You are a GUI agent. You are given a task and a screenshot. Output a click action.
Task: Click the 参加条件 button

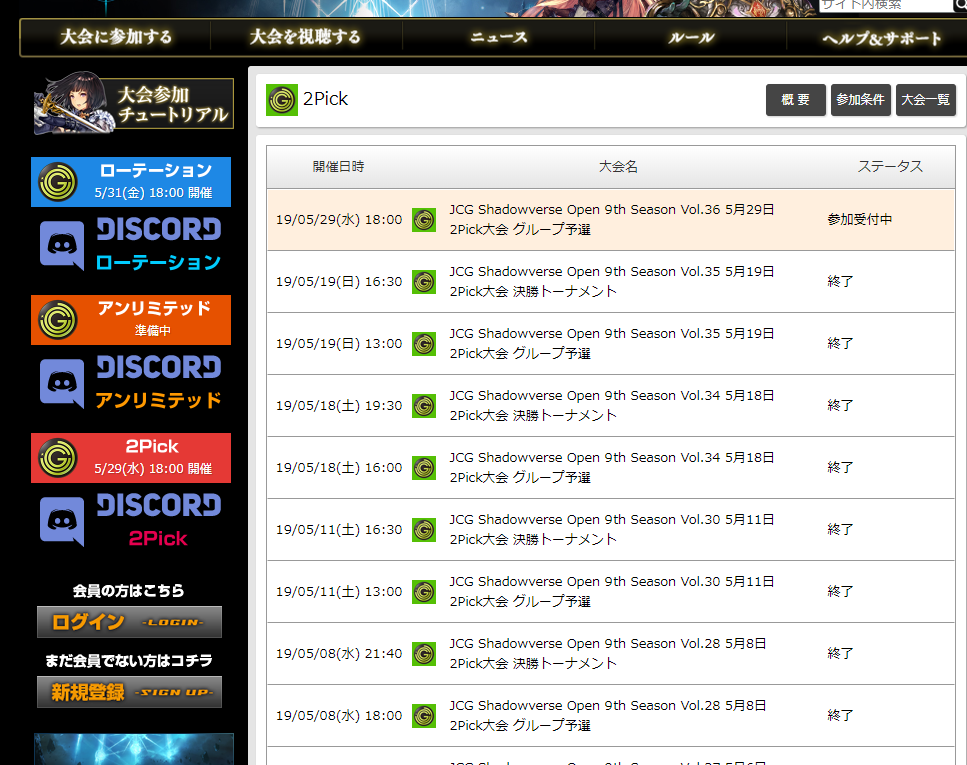860,99
